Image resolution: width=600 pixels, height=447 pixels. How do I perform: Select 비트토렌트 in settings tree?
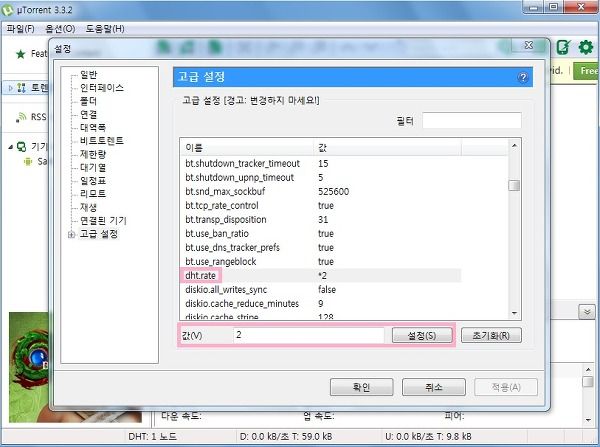pos(102,141)
